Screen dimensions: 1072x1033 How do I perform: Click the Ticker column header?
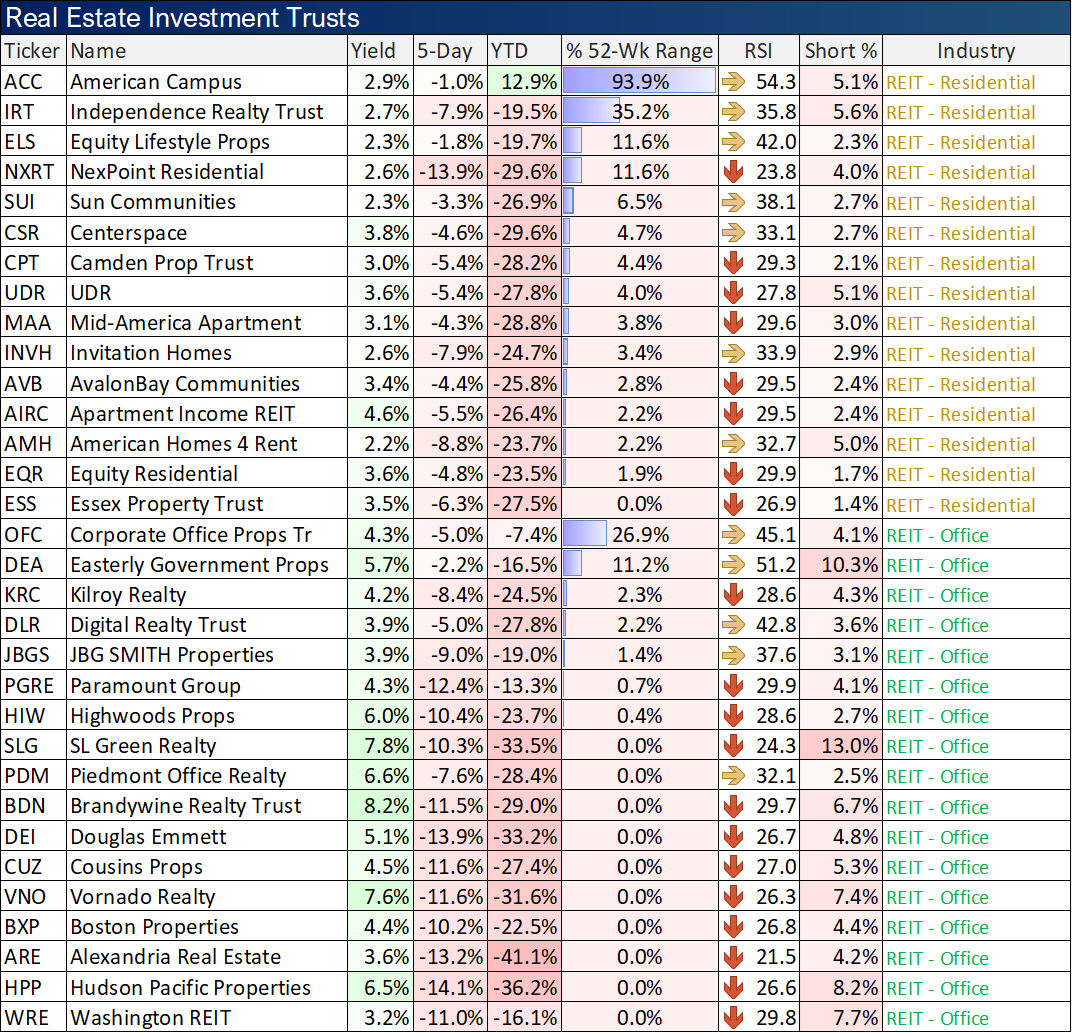[x=33, y=51]
